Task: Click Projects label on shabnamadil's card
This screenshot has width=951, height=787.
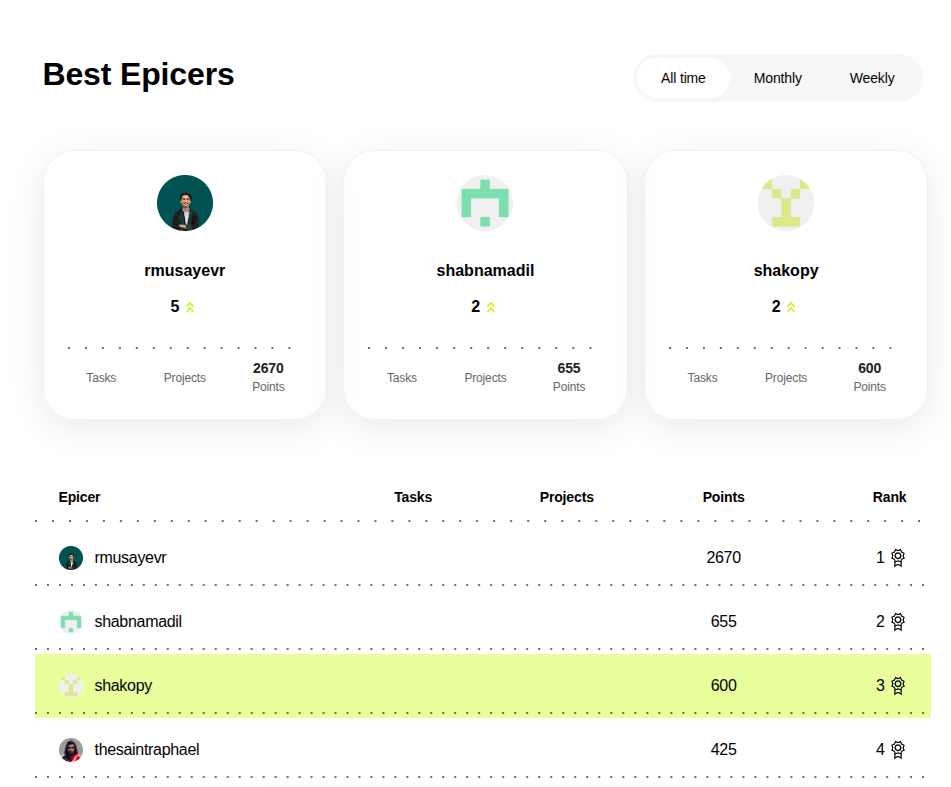Action: click(485, 378)
